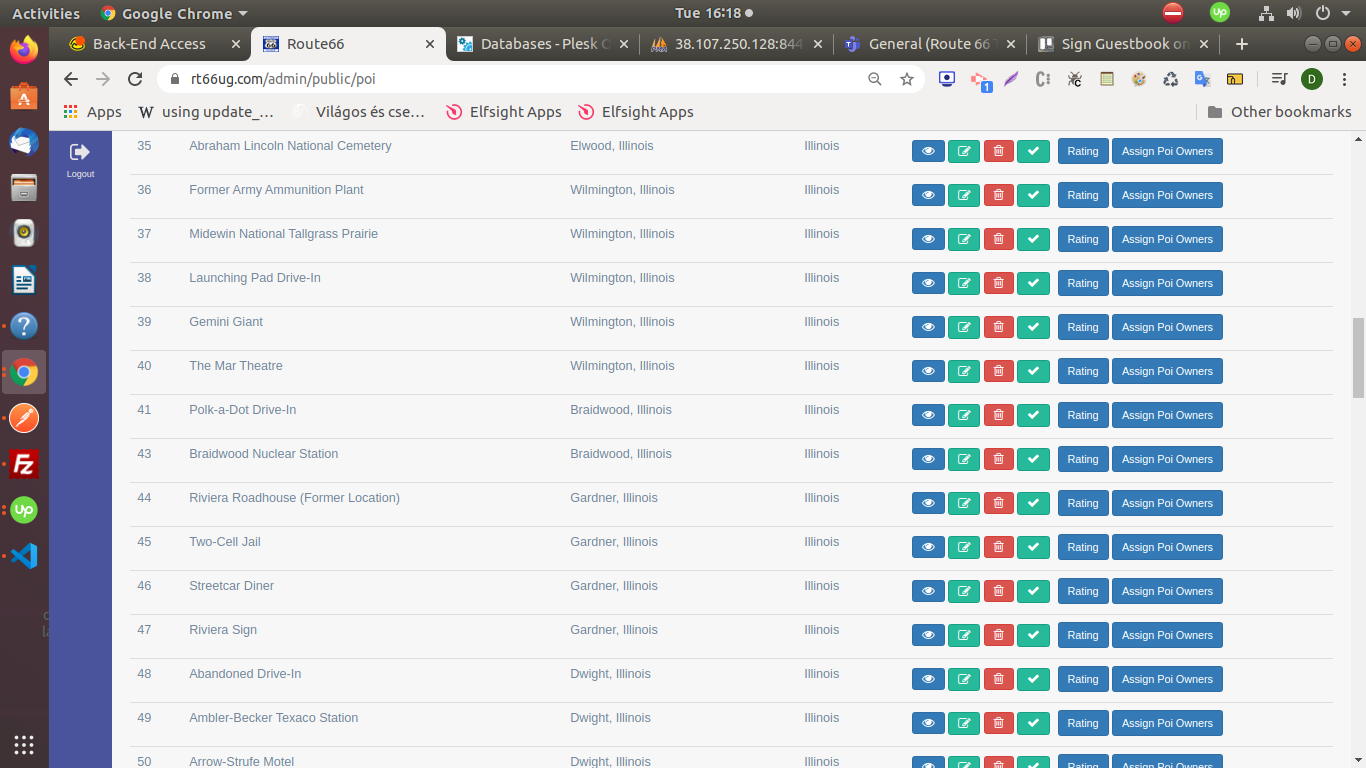Edit the Streetcar Diner entry
The image size is (1366, 768).
pos(964,591)
